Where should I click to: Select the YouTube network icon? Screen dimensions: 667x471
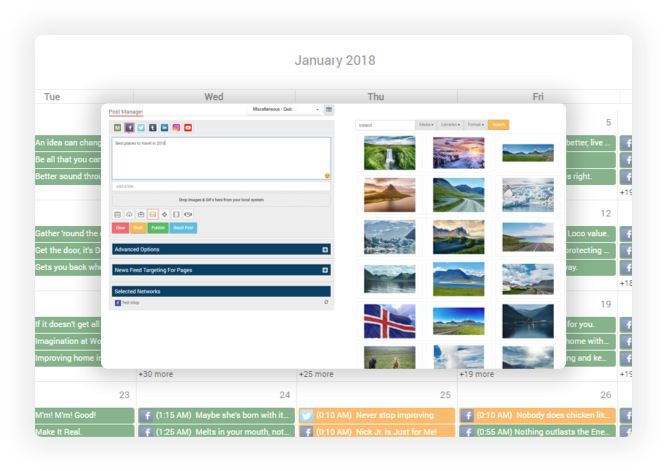click(188, 128)
